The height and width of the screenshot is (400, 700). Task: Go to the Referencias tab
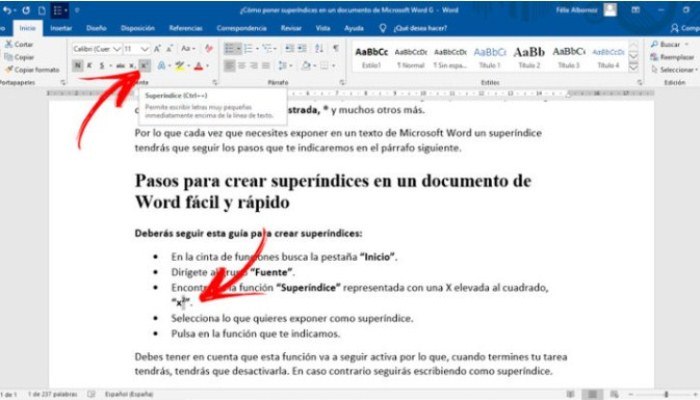point(186,28)
